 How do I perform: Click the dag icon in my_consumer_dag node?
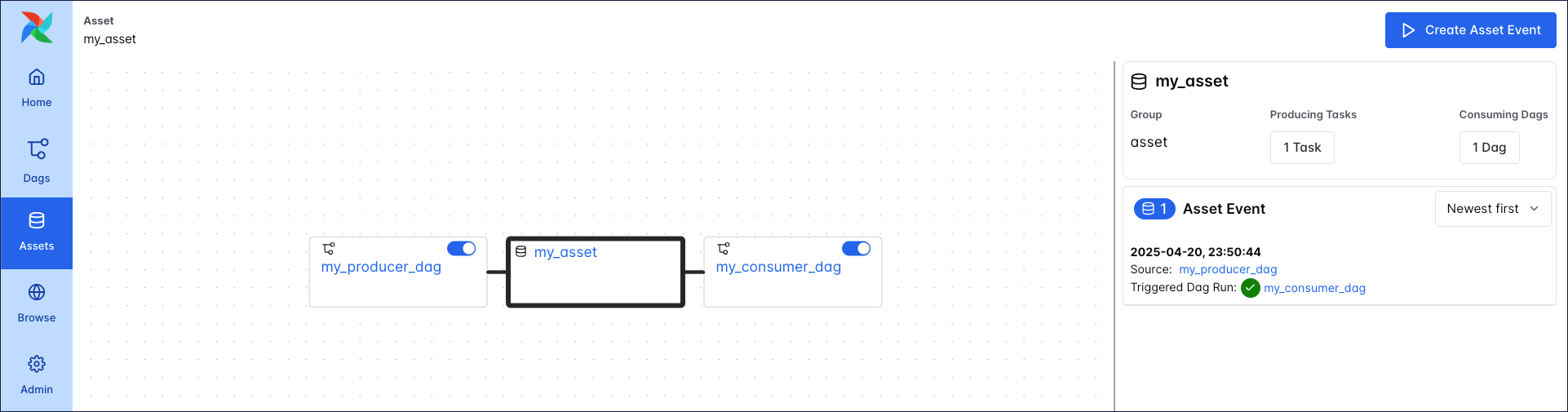(724, 249)
